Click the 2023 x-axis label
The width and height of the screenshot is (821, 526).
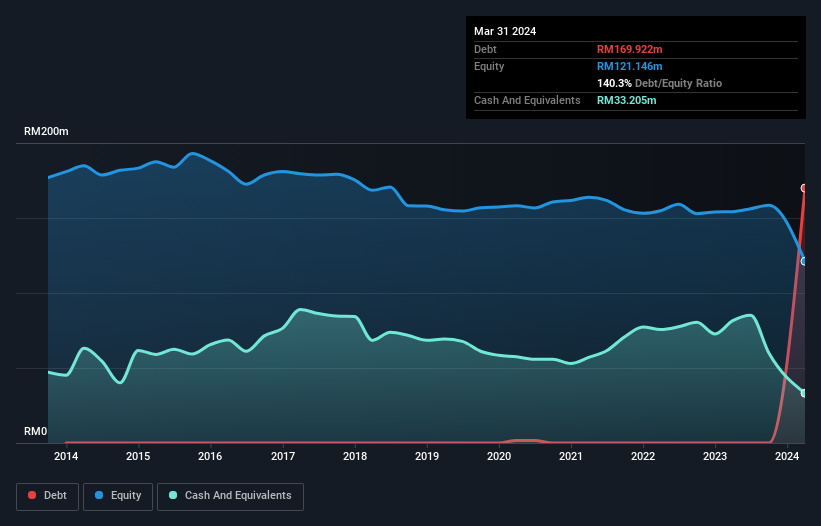point(715,456)
